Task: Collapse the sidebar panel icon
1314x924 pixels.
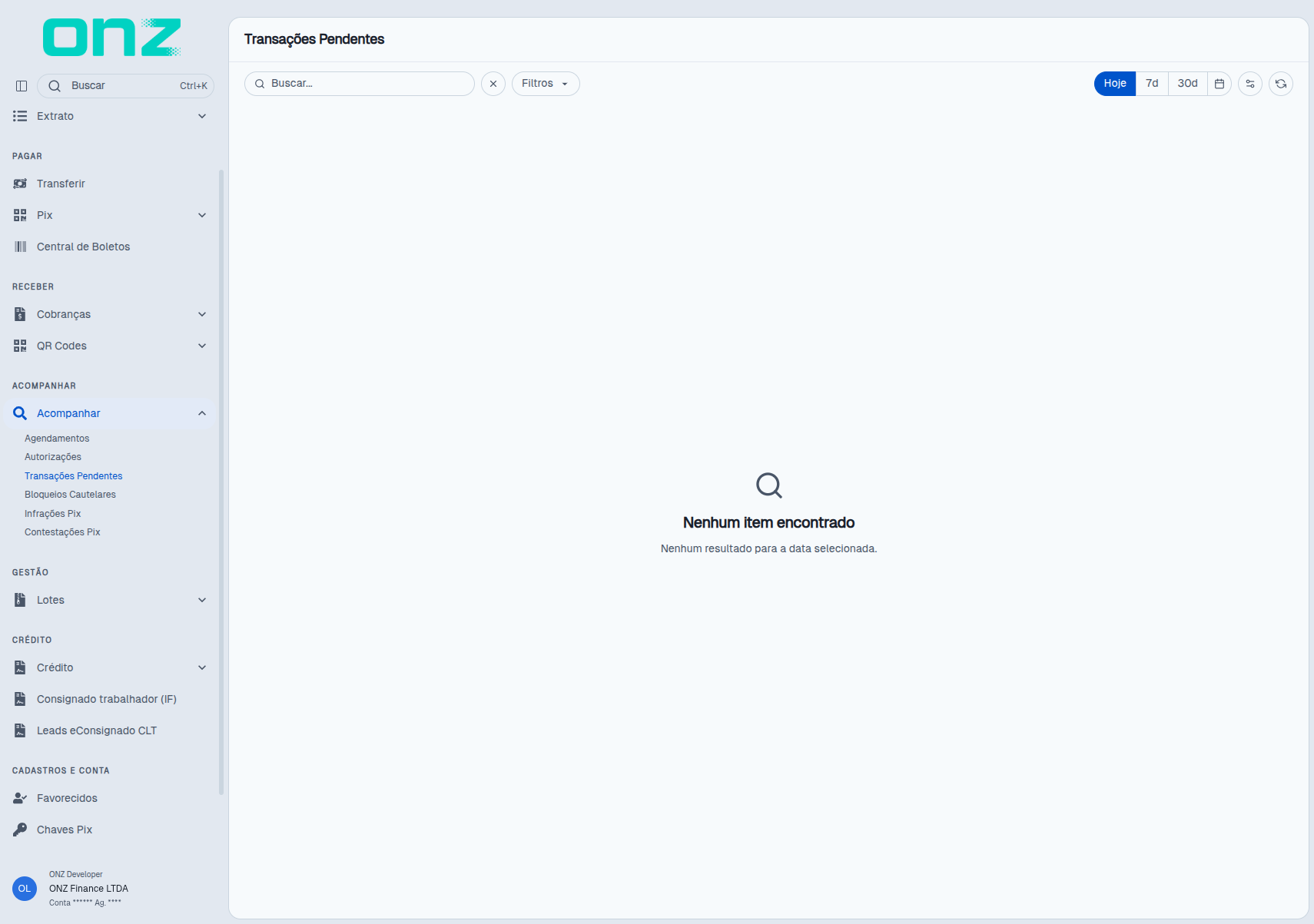Action: point(22,86)
